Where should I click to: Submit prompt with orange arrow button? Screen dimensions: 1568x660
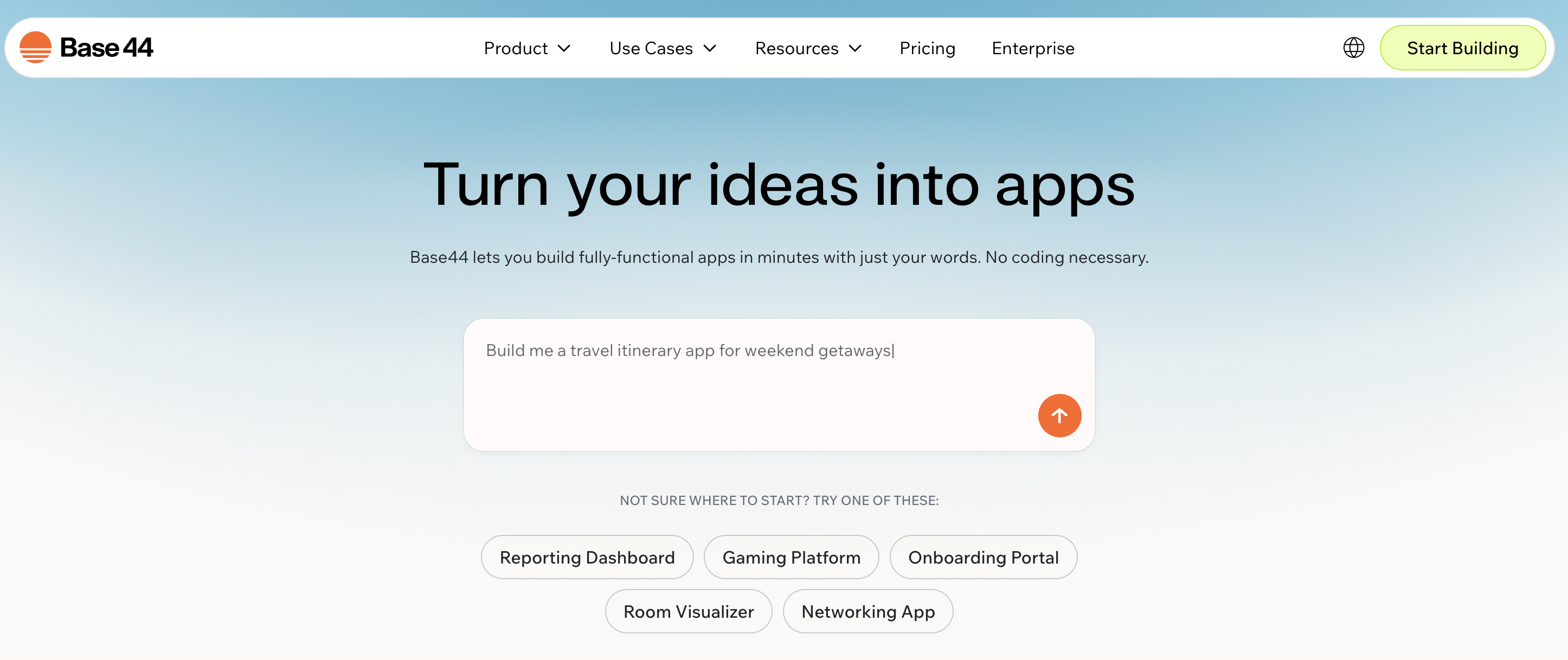point(1059,416)
